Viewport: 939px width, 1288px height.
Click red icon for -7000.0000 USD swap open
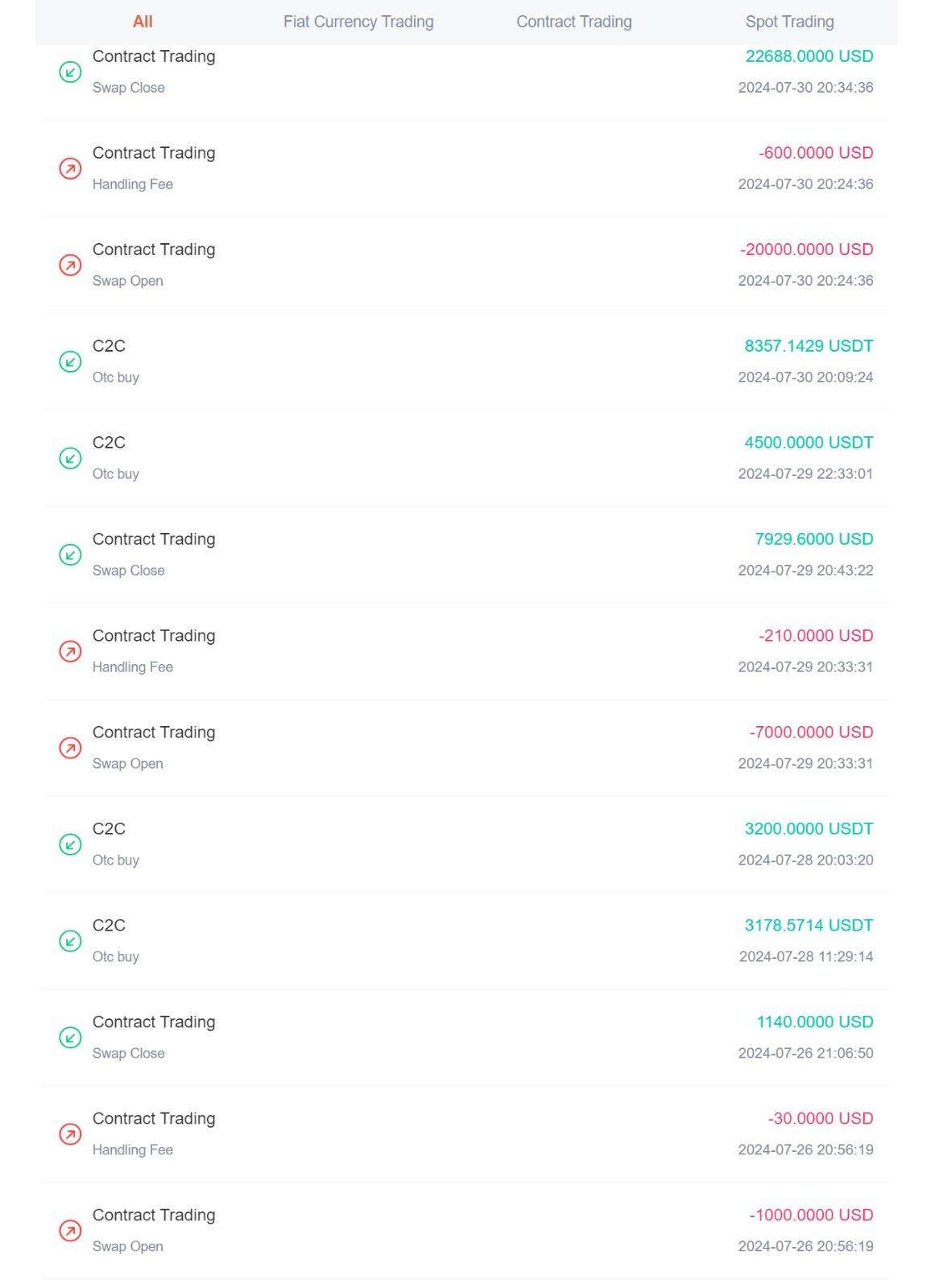(x=70, y=748)
